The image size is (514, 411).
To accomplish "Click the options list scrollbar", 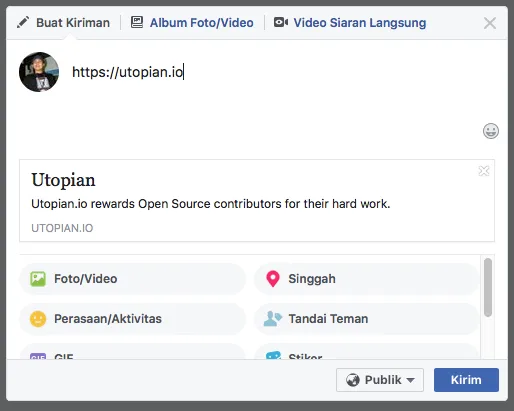I will pos(488,287).
